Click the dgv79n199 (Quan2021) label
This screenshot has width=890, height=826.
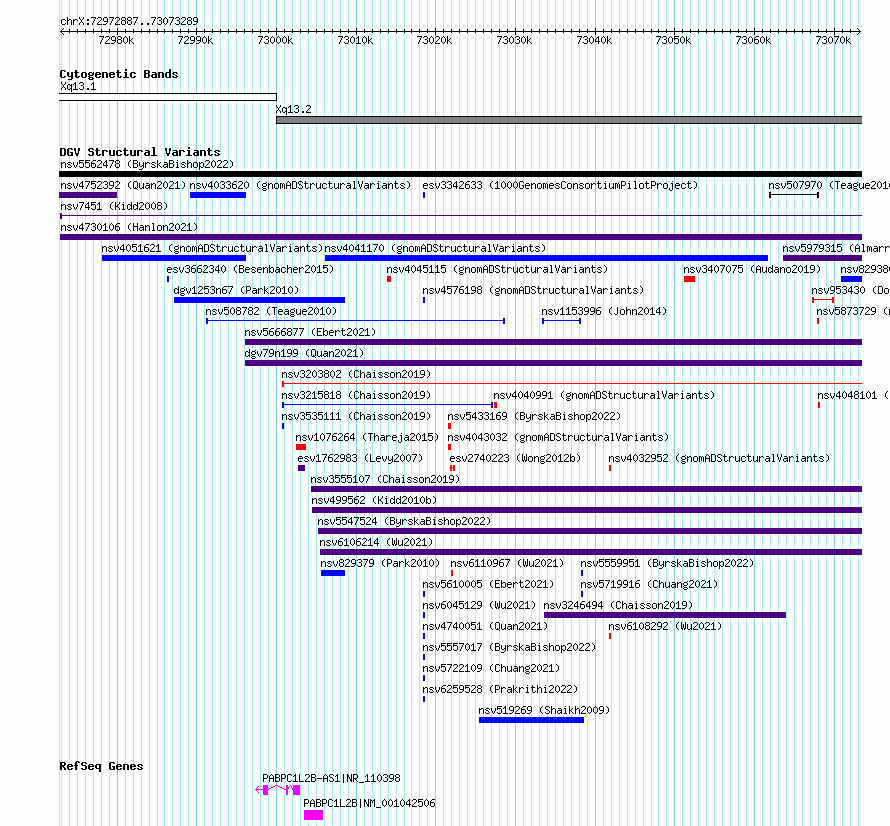click(x=304, y=354)
